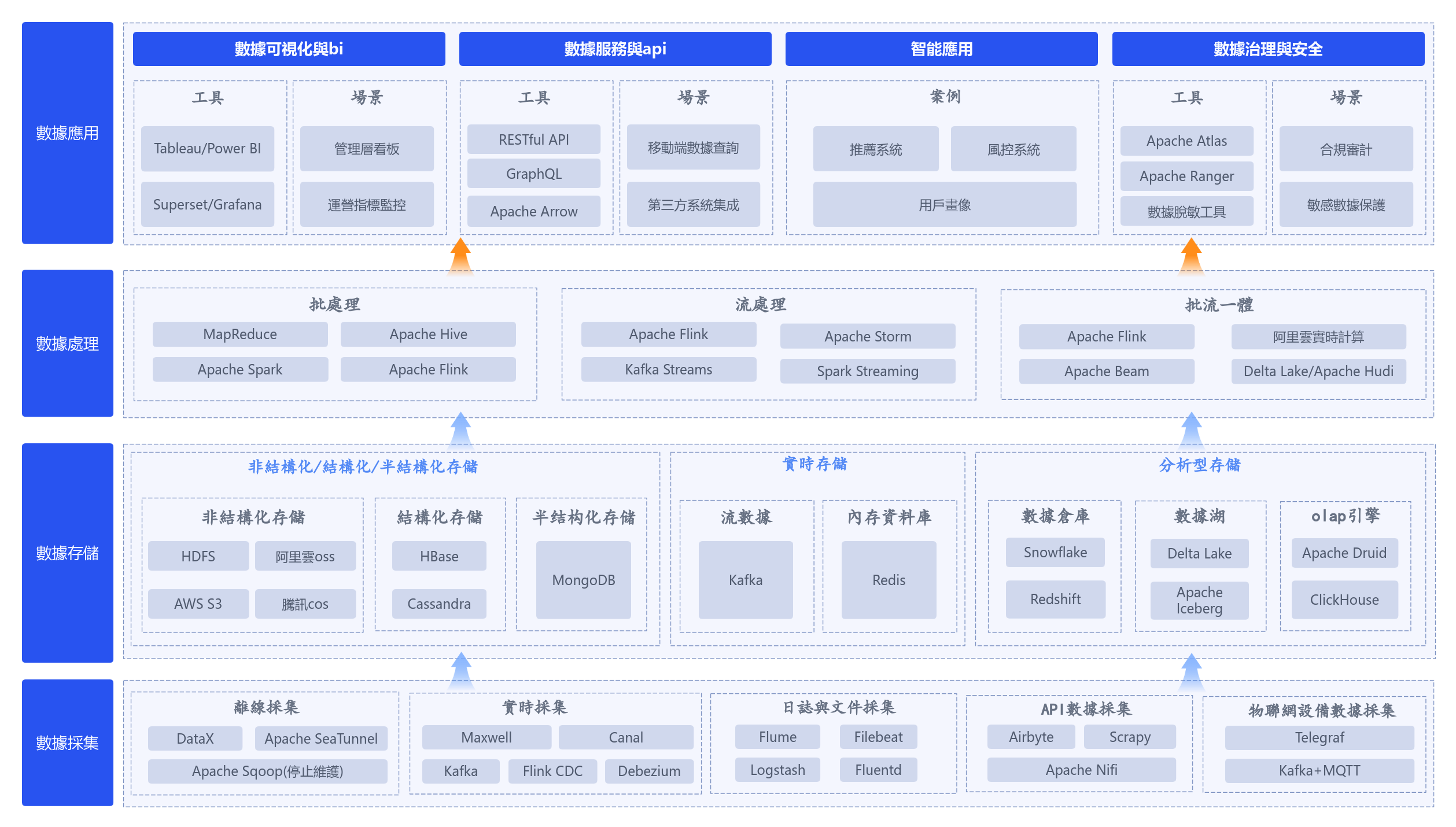Select the 用戶畫像 box
Image resolution: width=1456 pixels, height=827 pixels.
(945, 204)
